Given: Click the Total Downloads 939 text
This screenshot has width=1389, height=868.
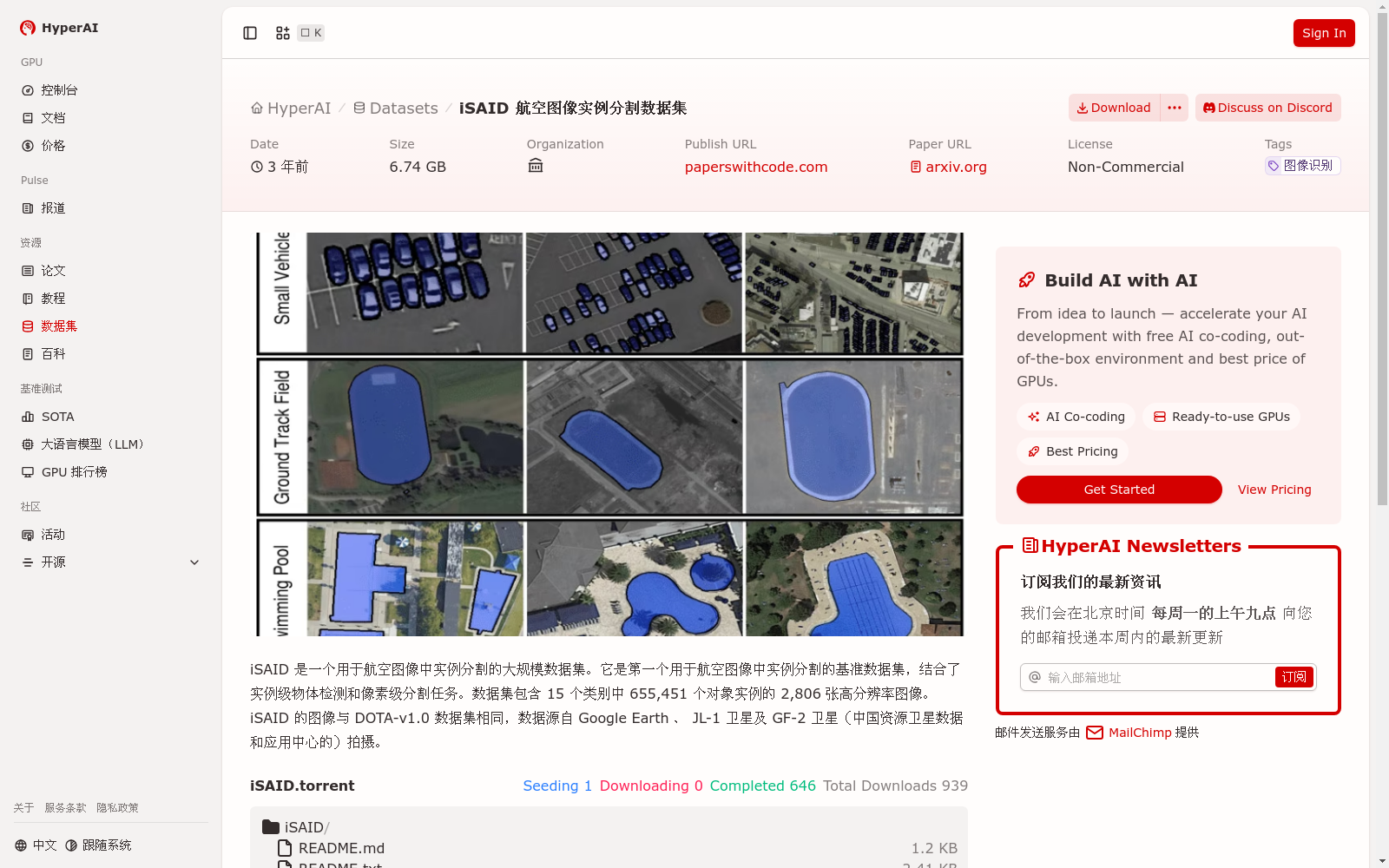Looking at the screenshot, I should pos(895,786).
